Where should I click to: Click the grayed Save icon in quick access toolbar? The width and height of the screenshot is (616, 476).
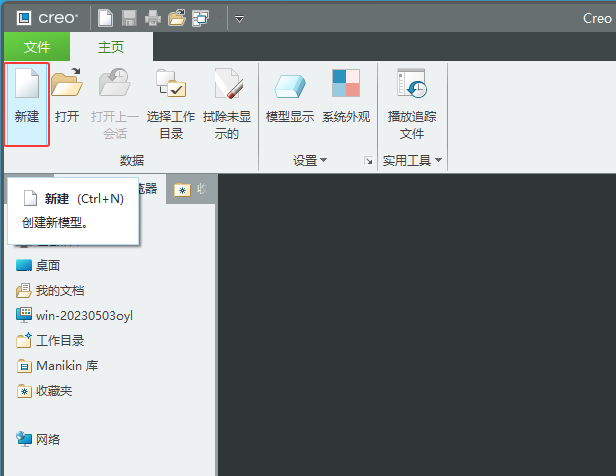(129, 18)
